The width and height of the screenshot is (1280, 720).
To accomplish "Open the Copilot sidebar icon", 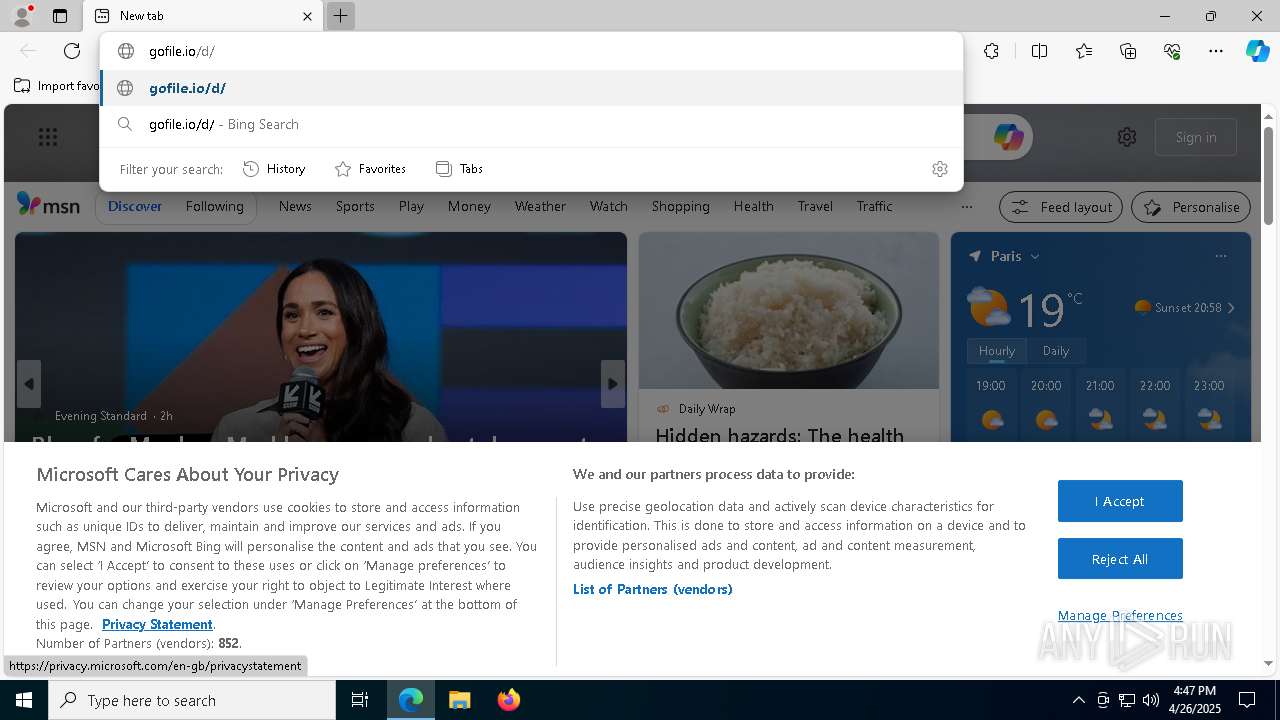I will pos(1257,51).
